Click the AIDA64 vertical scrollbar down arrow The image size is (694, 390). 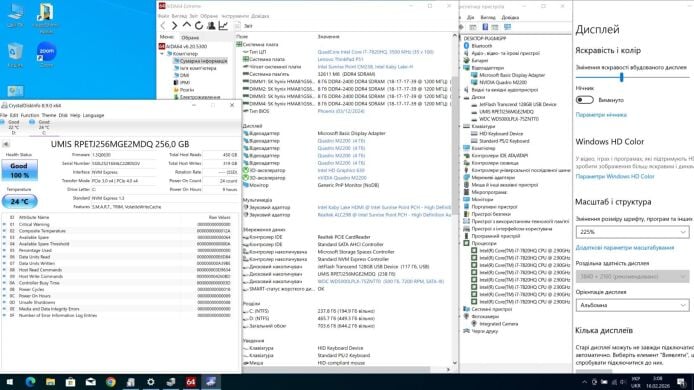tap(455, 363)
